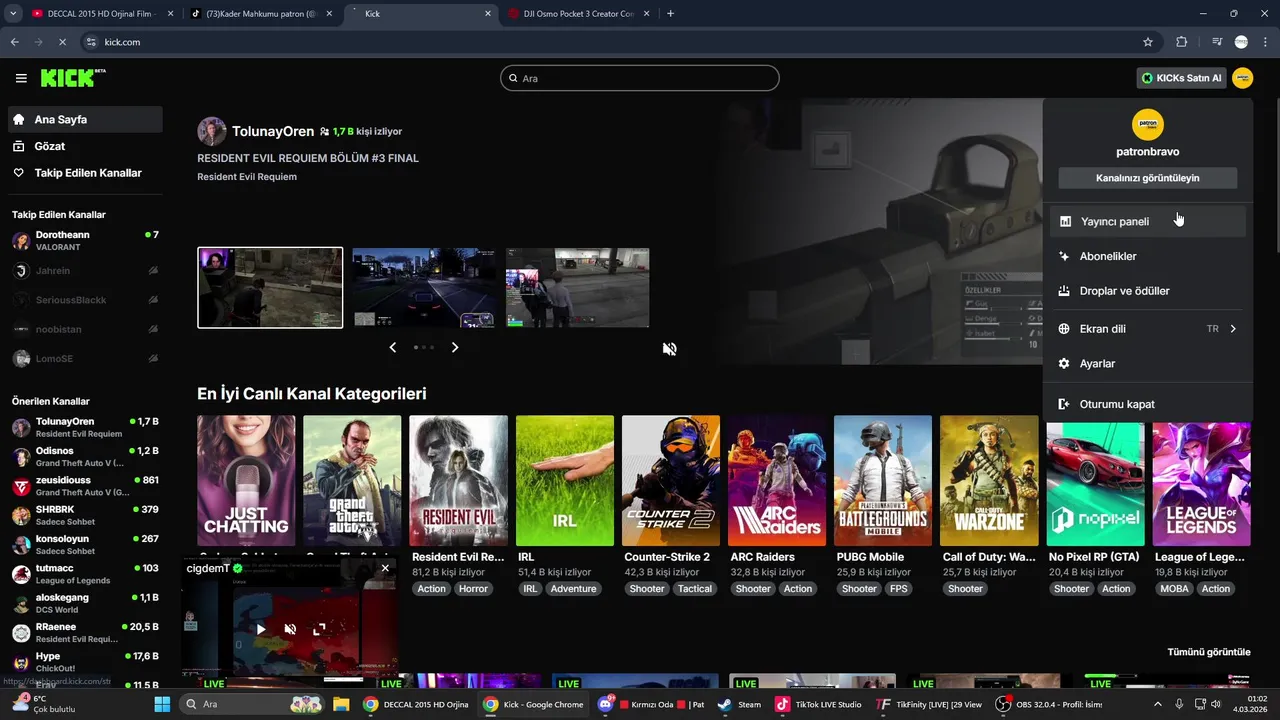Focus the Ara search field
This screenshot has width=1280, height=720.
click(640, 78)
